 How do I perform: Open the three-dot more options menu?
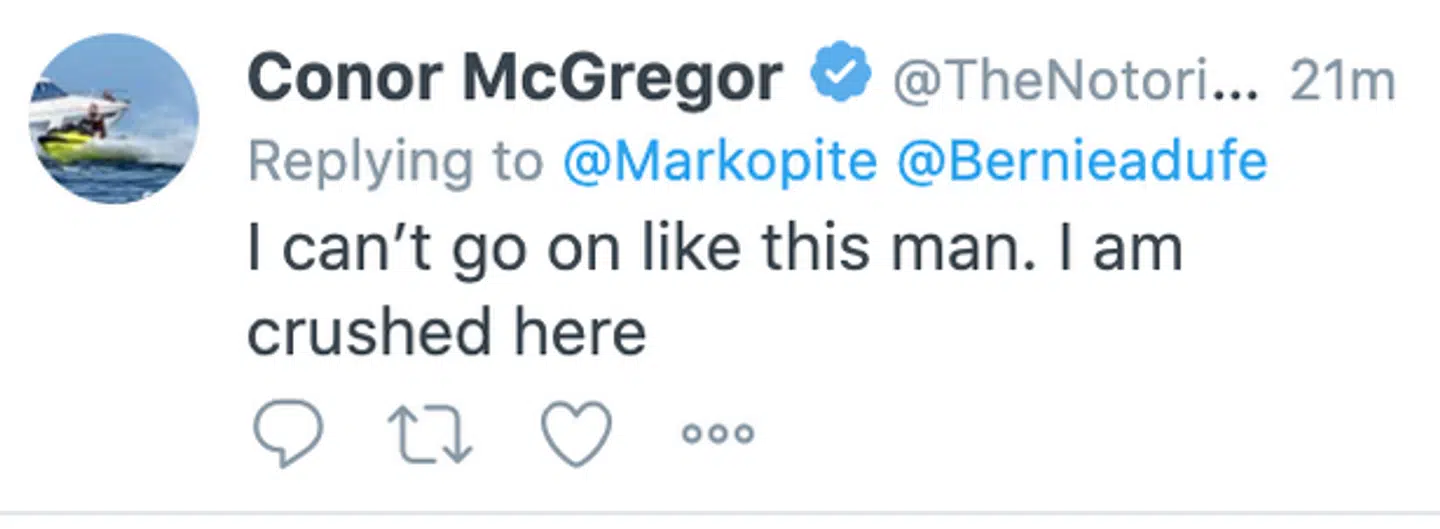tap(717, 434)
